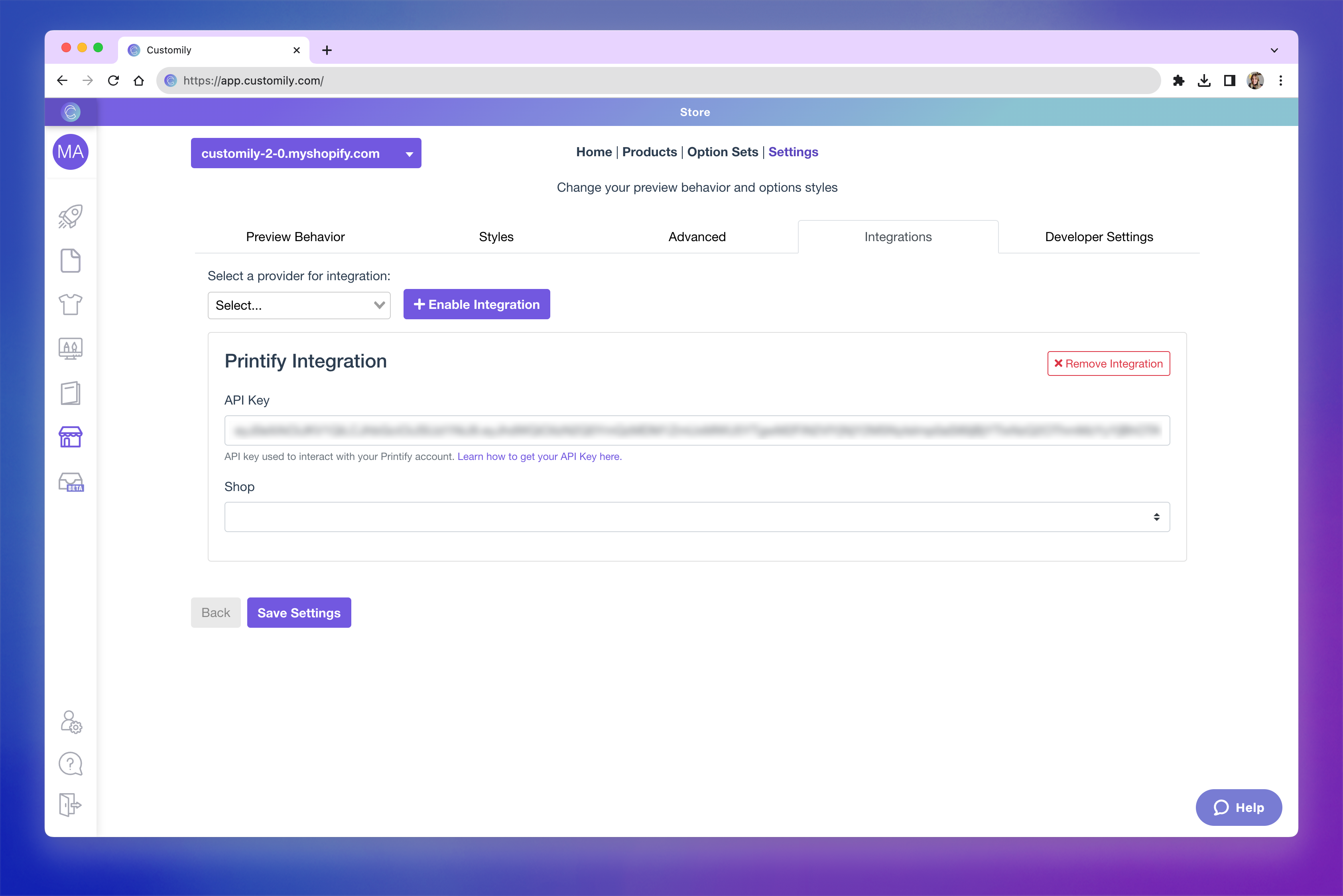Open the document page icon in sidebar
The height and width of the screenshot is (896, 1343).
(70, 261)
